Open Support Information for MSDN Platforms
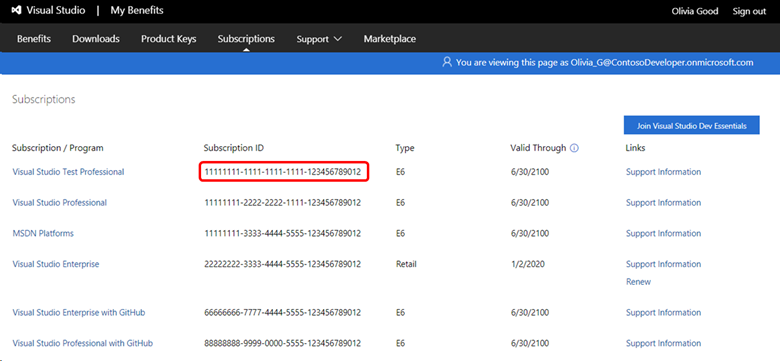The image size is (780, 361). 664,234
